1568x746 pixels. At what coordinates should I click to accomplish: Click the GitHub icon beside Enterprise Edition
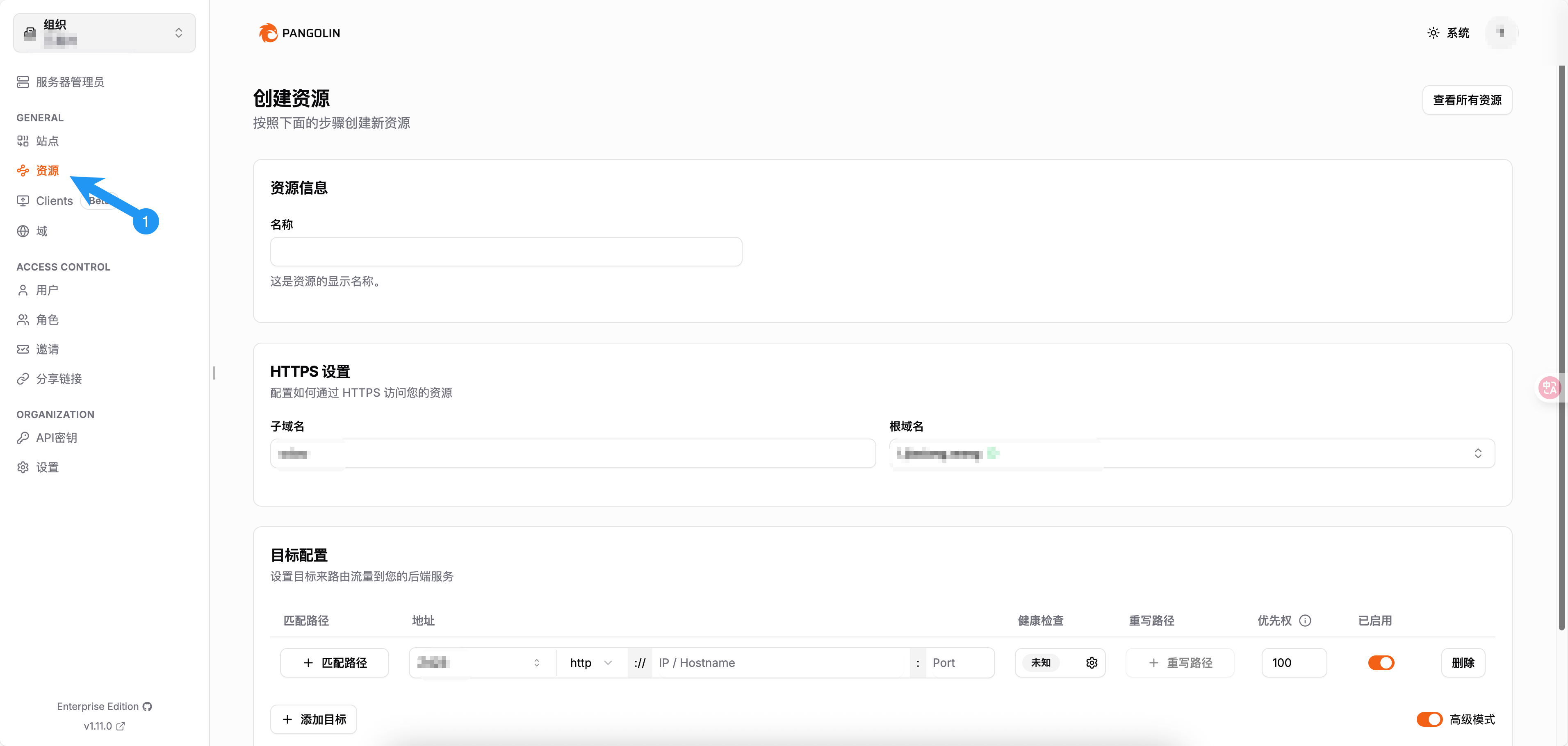(147, 707)
